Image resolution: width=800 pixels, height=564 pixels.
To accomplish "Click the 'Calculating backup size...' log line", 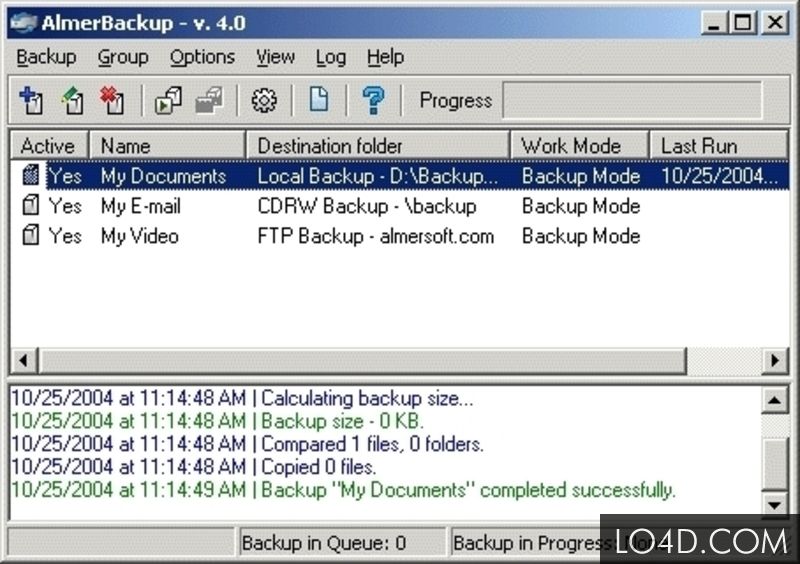I will [x=242, y=398].
